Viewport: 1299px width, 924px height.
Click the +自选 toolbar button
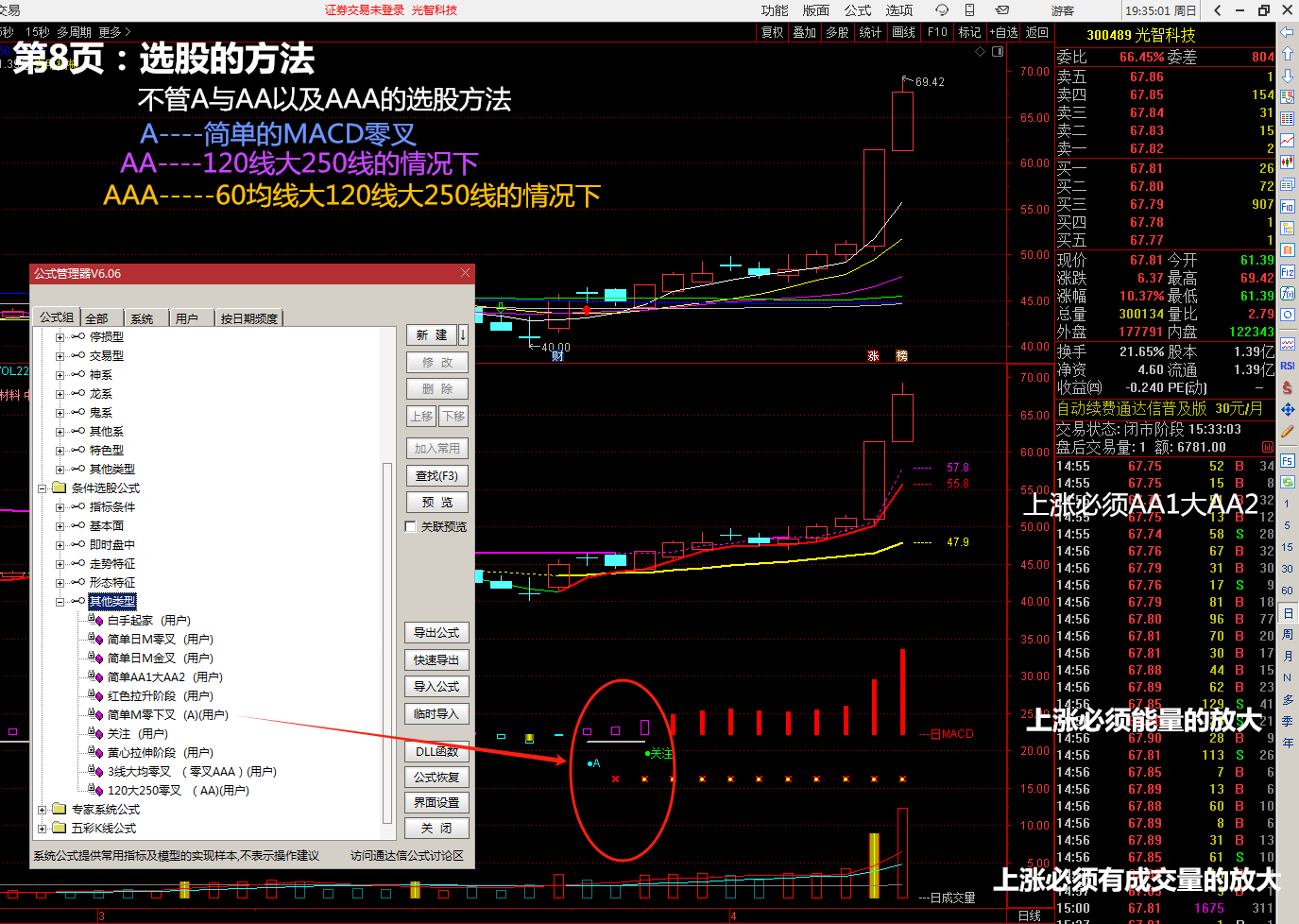(1003, 32)
